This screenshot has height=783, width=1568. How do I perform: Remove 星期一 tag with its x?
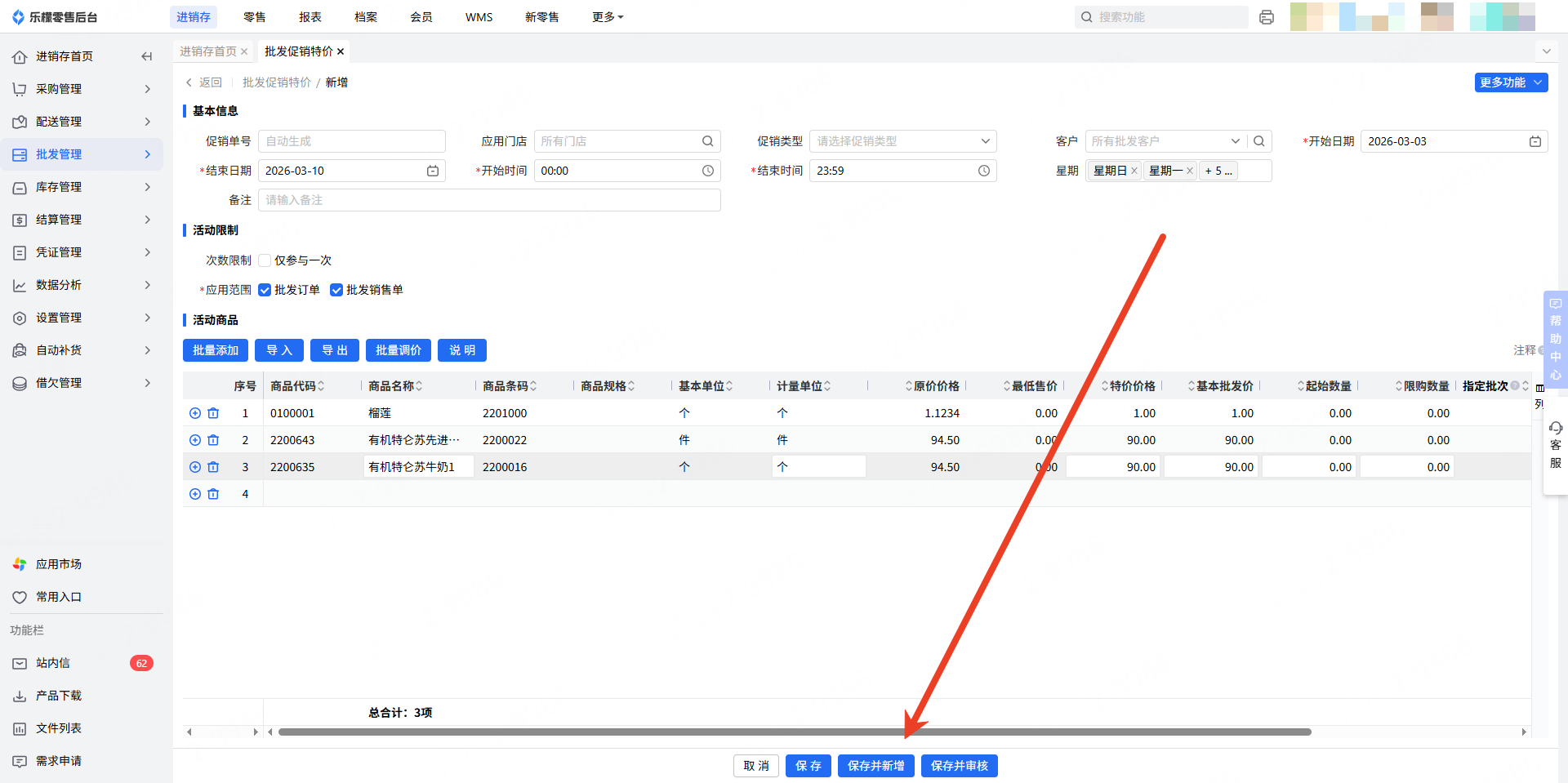pos(1190,171)
